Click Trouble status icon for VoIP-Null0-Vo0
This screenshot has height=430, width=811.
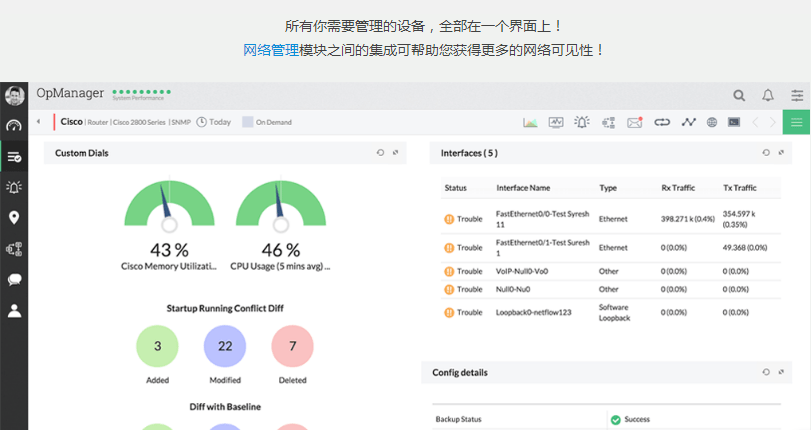[x=449, y=271]
